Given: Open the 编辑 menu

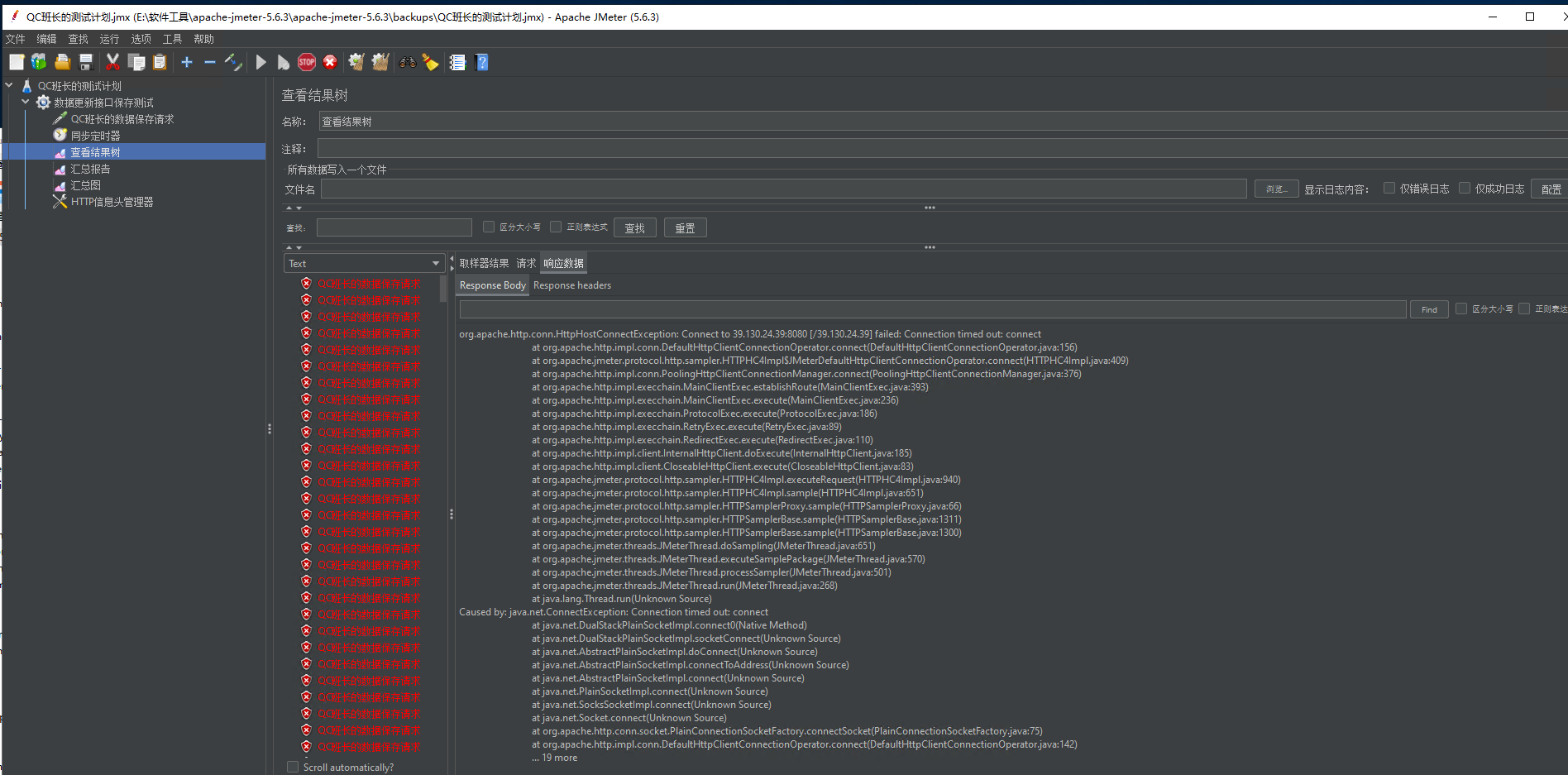Looking at the screenshot, I should (46, 39).
